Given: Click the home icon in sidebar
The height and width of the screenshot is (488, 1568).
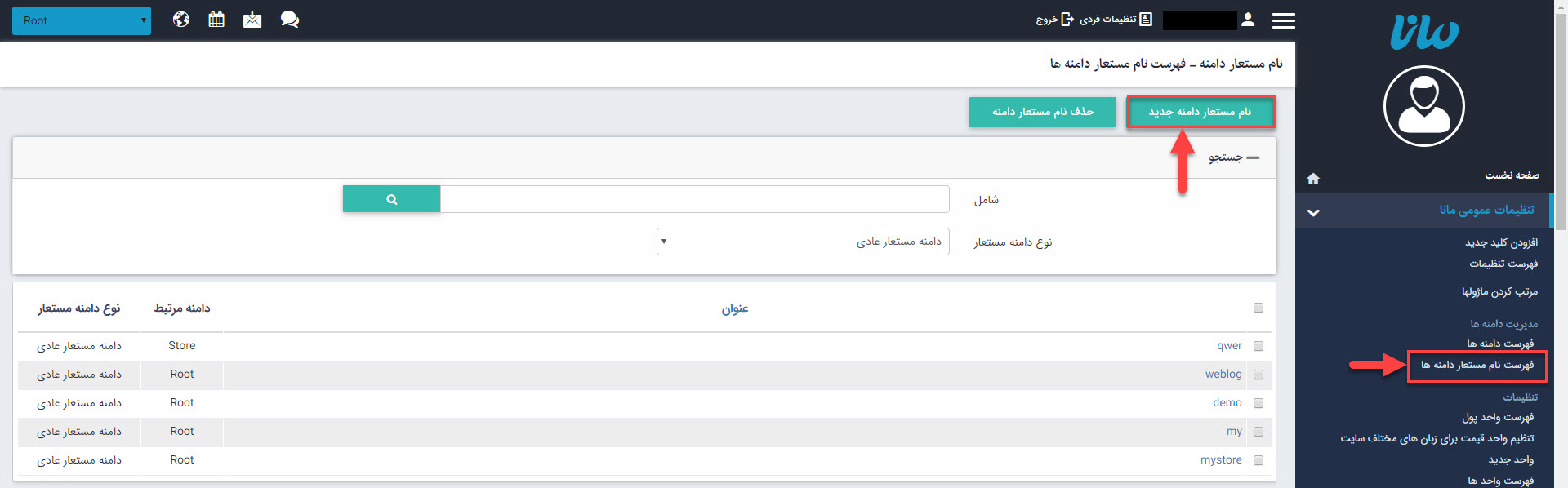Looking at the screenshot, I should pyautogui.click(x=1313, y=178).
